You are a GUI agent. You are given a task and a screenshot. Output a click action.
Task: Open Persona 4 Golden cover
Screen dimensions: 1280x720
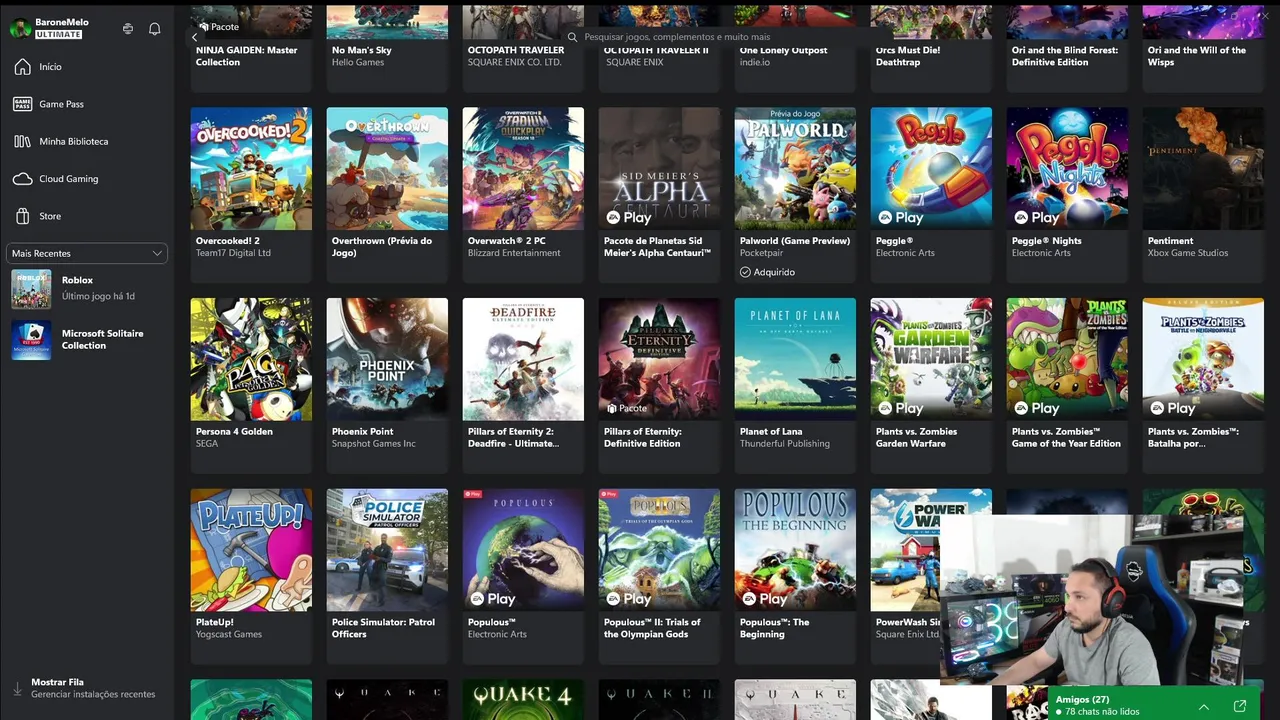point(251,359)
